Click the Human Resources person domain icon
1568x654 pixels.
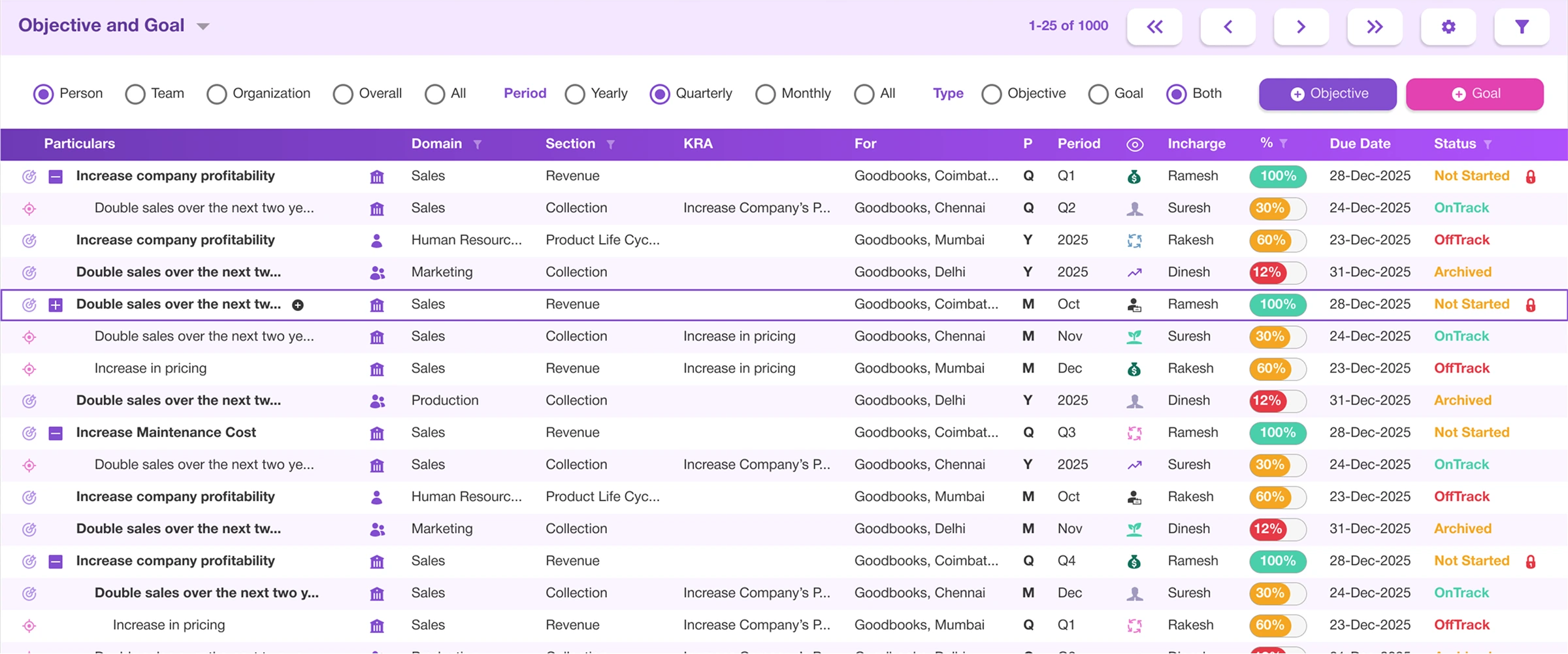tap(378, 240)
